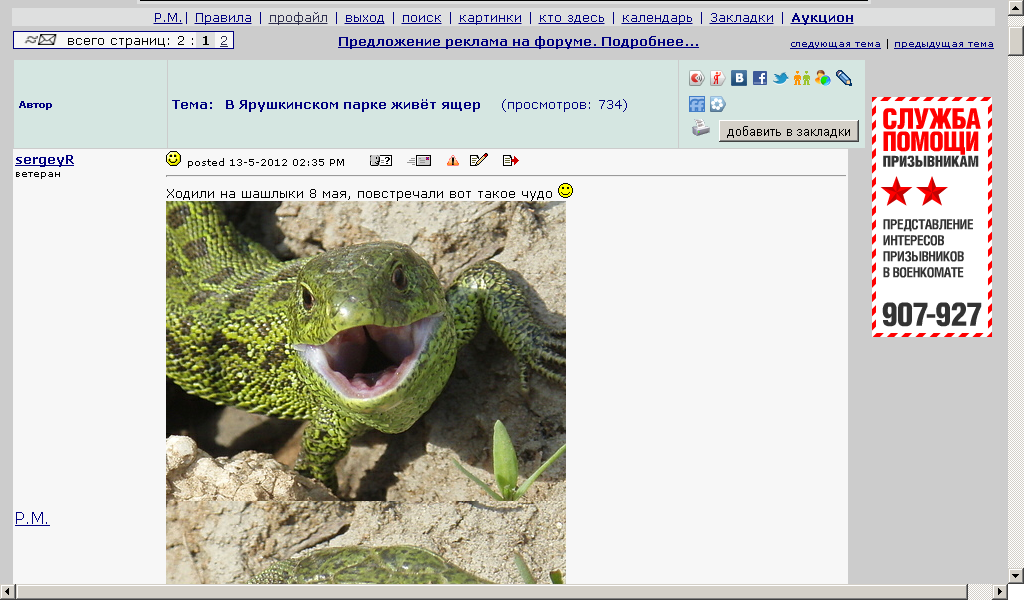
Task: Report post with the warning triangle icon
Action: [453, 161]
